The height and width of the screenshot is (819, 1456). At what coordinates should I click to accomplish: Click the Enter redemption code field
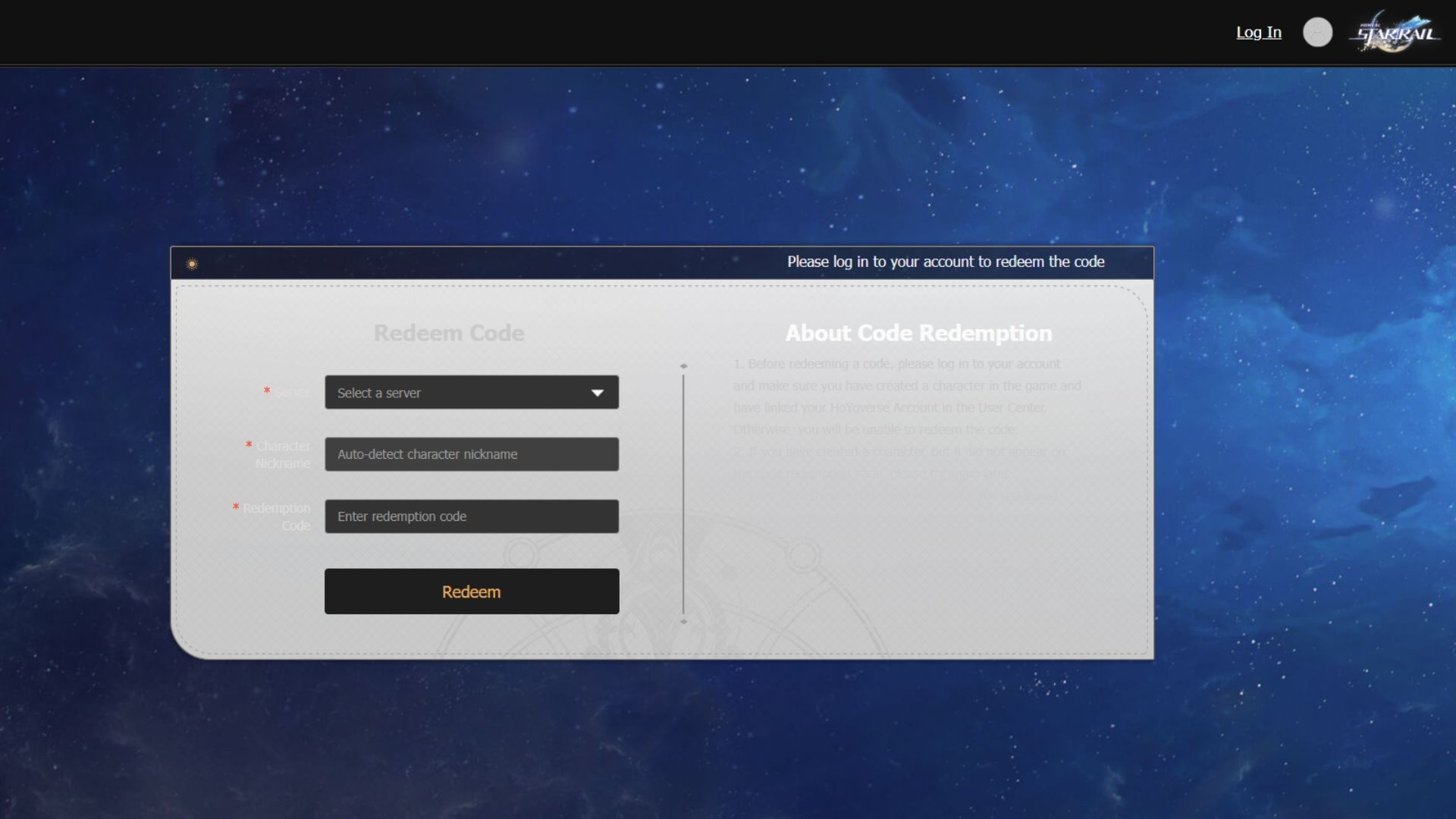(471, 516)
